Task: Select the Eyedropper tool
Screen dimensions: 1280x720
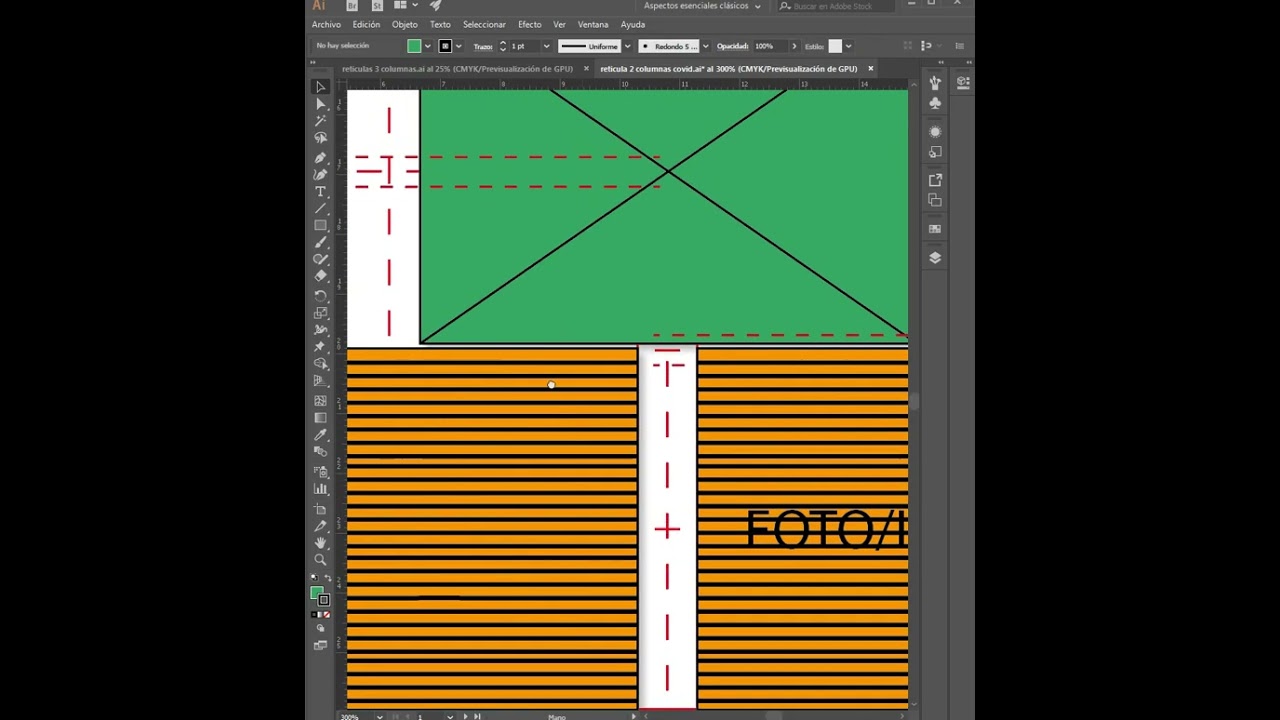Action: point(320,435)
